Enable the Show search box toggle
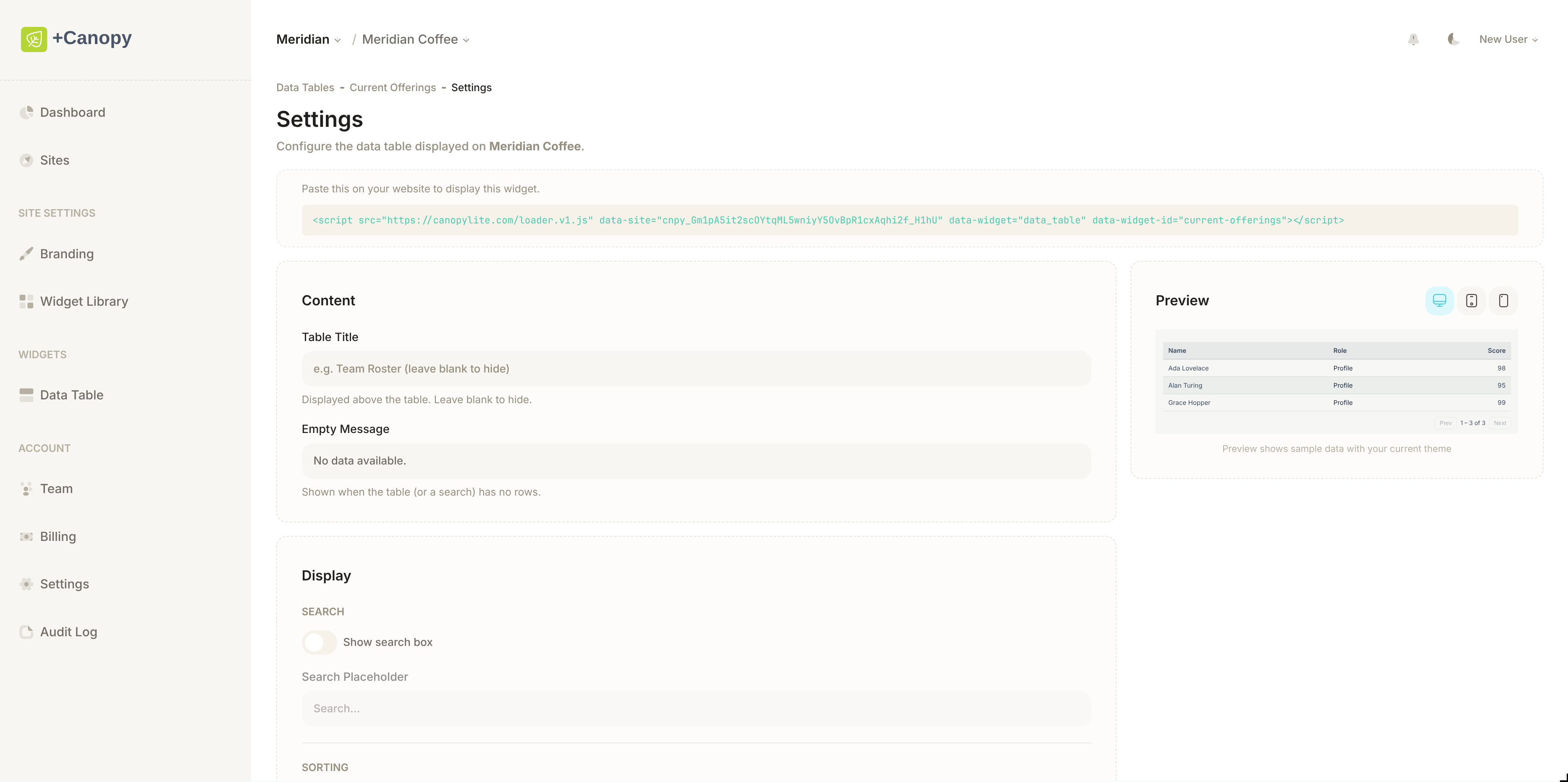Image resolution: width=1568 pixels, height=782 pixels. pos(319,642)
